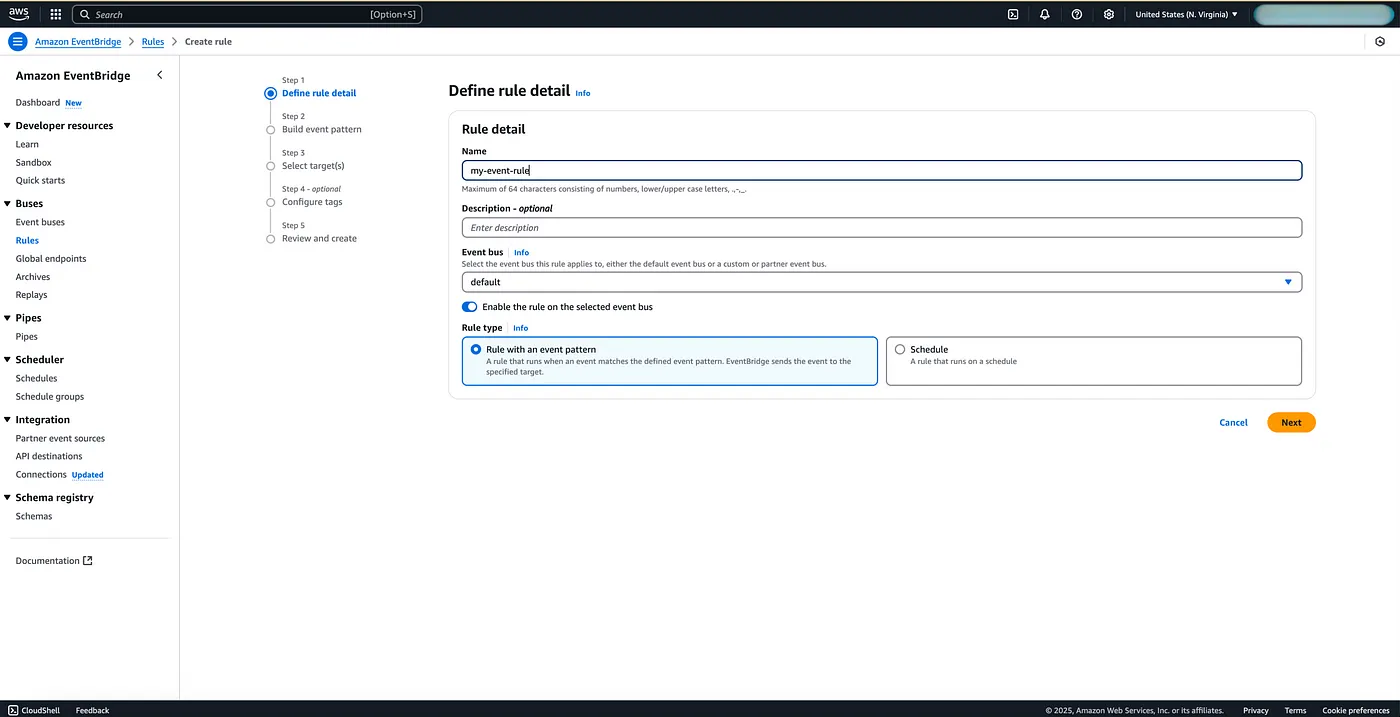The width and height of the screenshot is (1400, 717).
Task: Select Rule with an event pattern option
Action: coord(669,360)
